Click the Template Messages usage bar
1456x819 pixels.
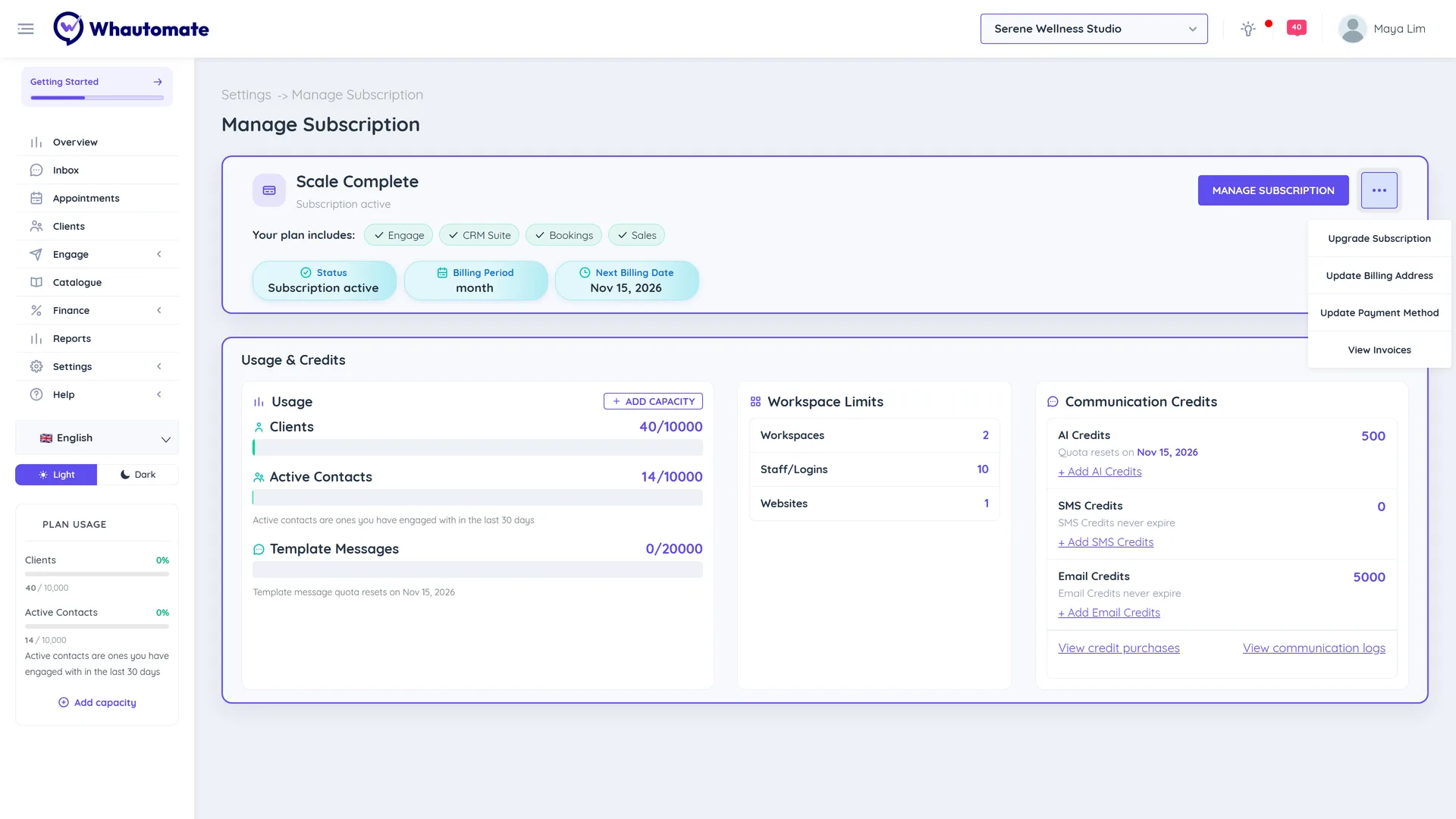point(478,570)
